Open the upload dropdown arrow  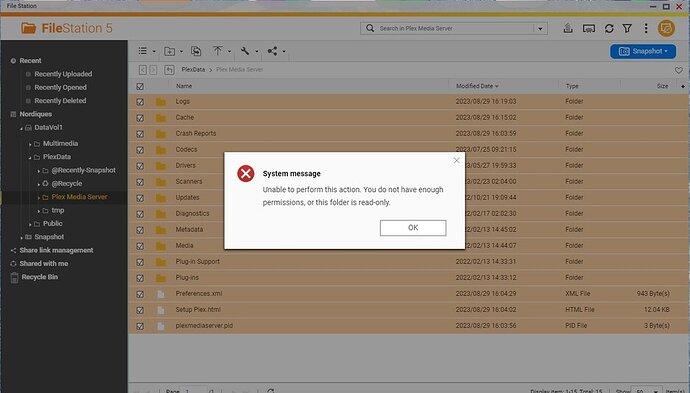(229, 51)
